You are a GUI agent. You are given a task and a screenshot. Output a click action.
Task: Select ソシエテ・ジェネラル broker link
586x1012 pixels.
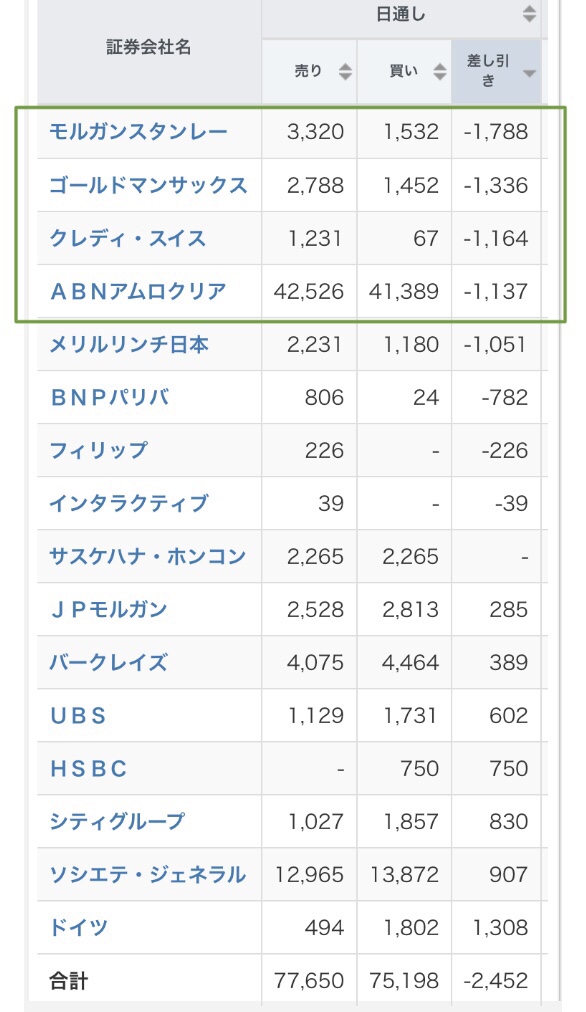[x=148, y=874]
